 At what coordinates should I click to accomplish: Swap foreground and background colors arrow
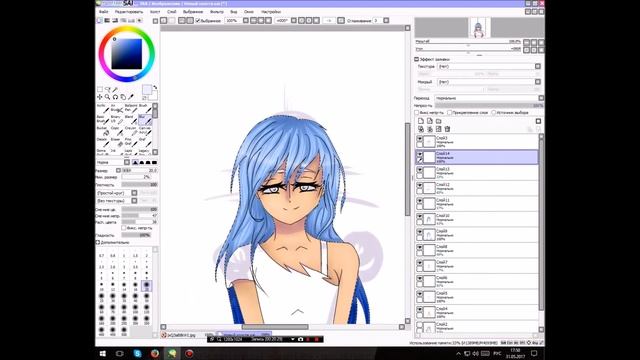155,88
